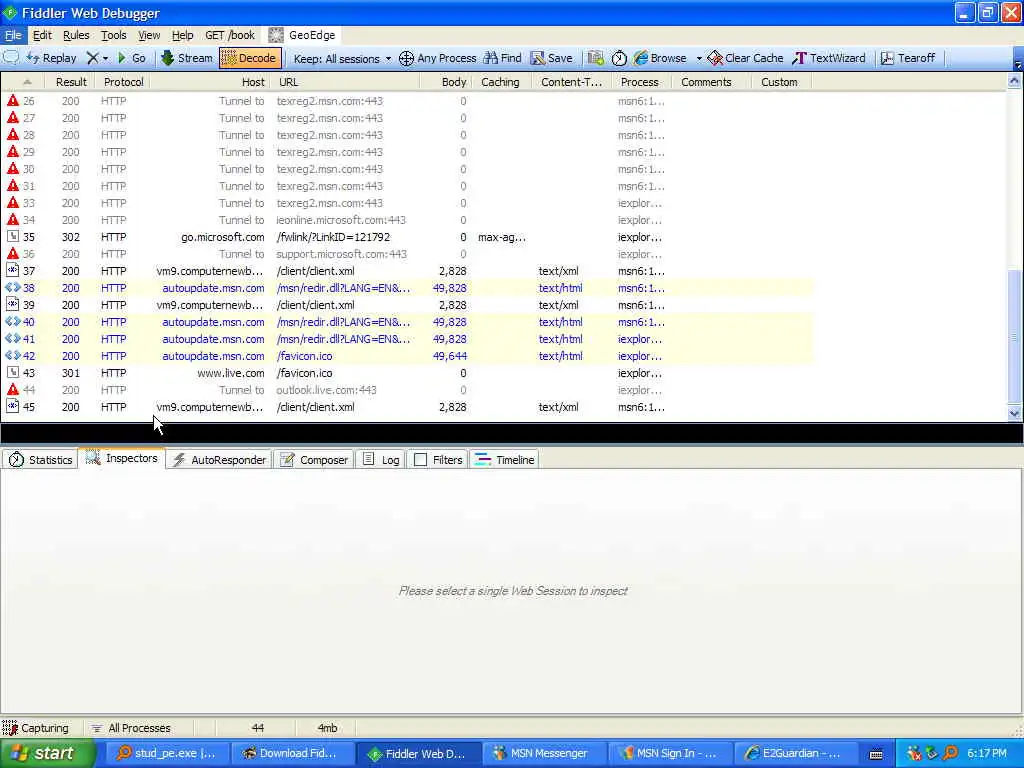Open the Timeline tab
Viewport: 1024px width, 768px height.
pyautogui.click(x=504, y=460)
